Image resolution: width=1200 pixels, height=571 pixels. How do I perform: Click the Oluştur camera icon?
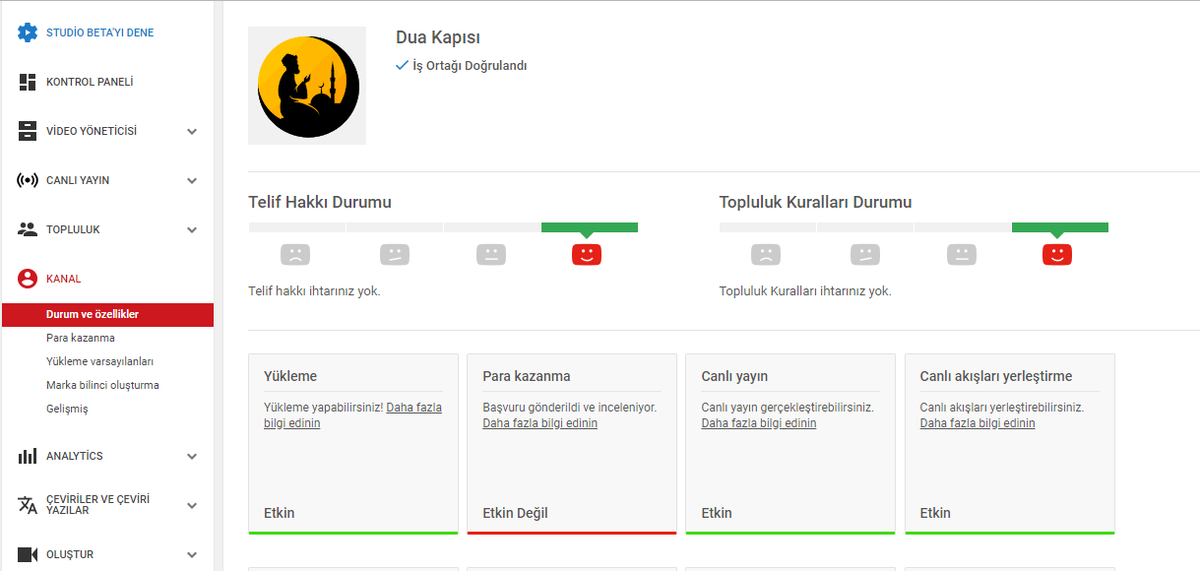pyautogui.click(x=28, y=554)
